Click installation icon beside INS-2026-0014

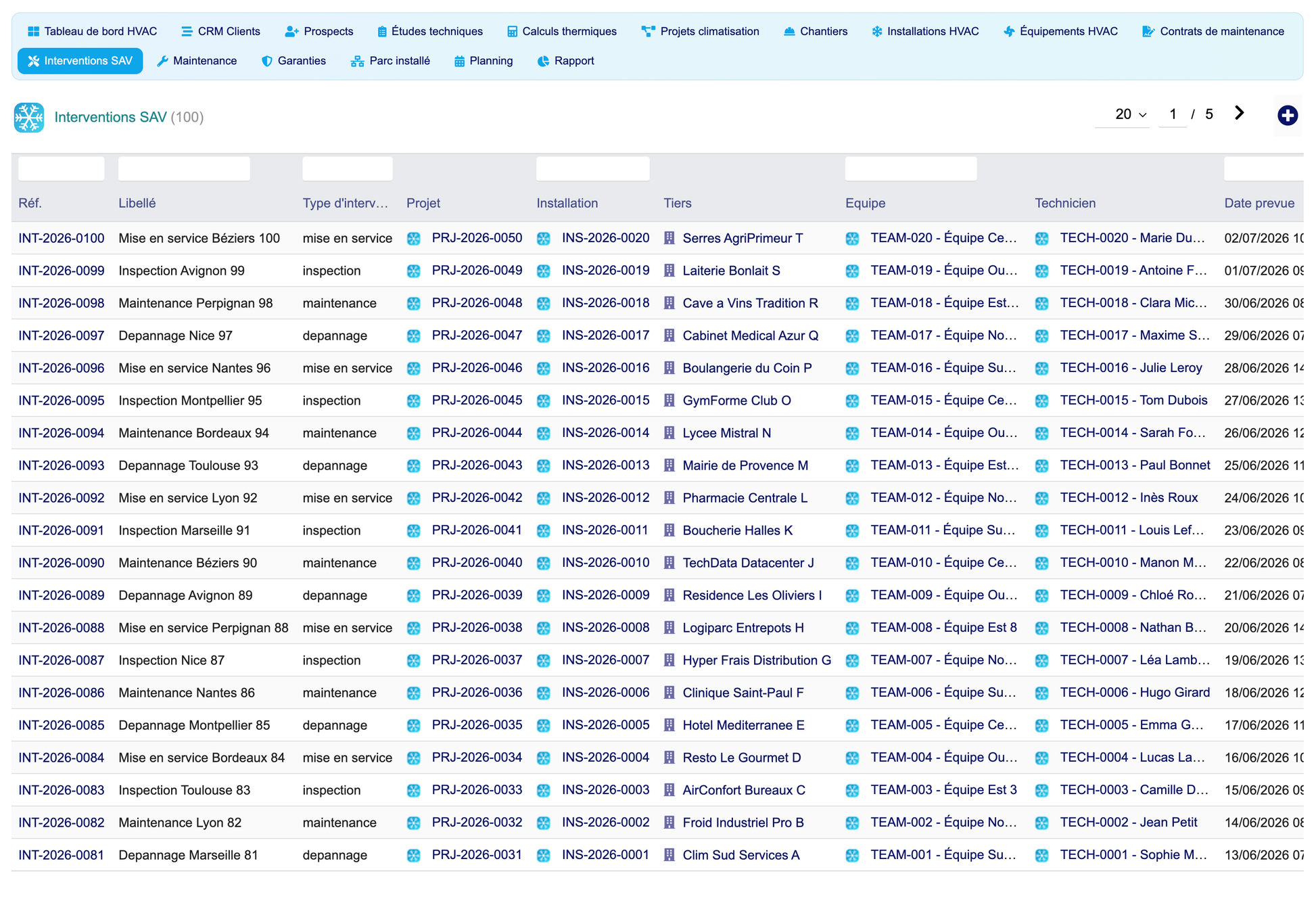pos(544,433)
